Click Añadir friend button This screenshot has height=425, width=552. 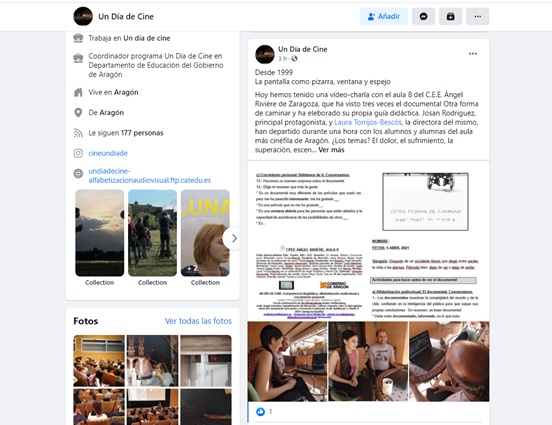coord(384,17)
